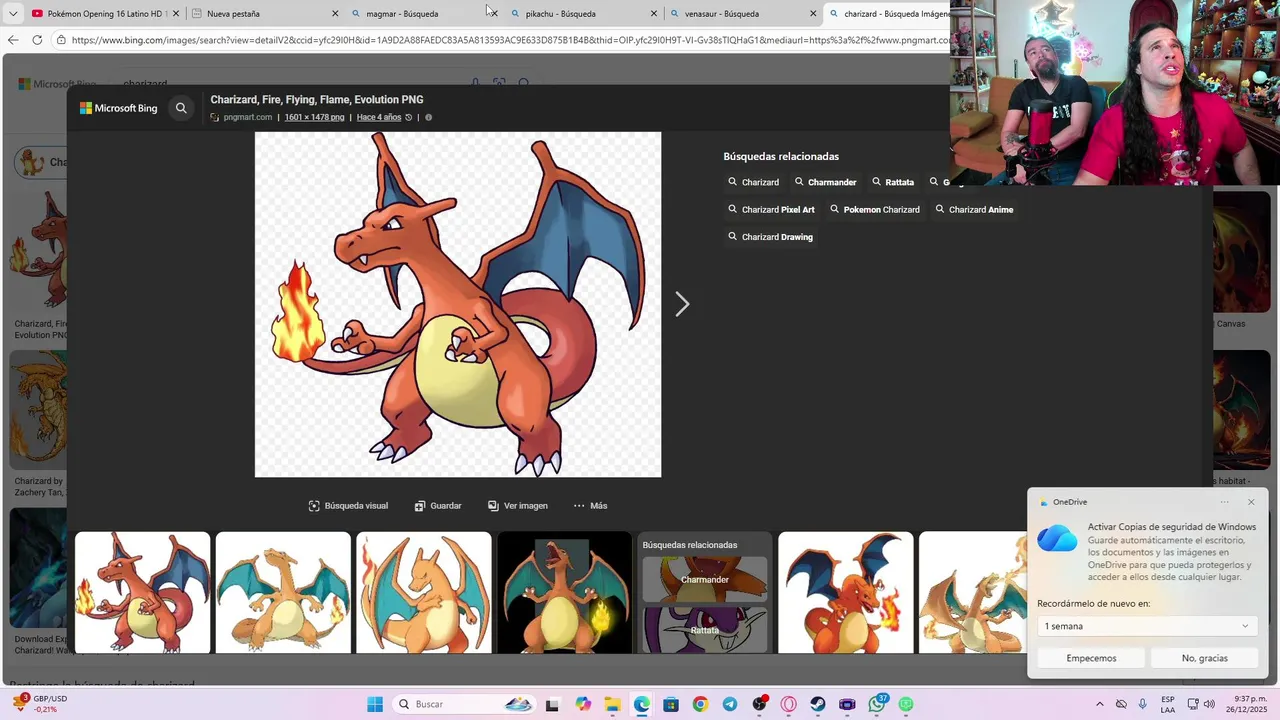Click the microphone tray icon
Viewport: 1280px width, 720px height.
(x=1142, y=704)
